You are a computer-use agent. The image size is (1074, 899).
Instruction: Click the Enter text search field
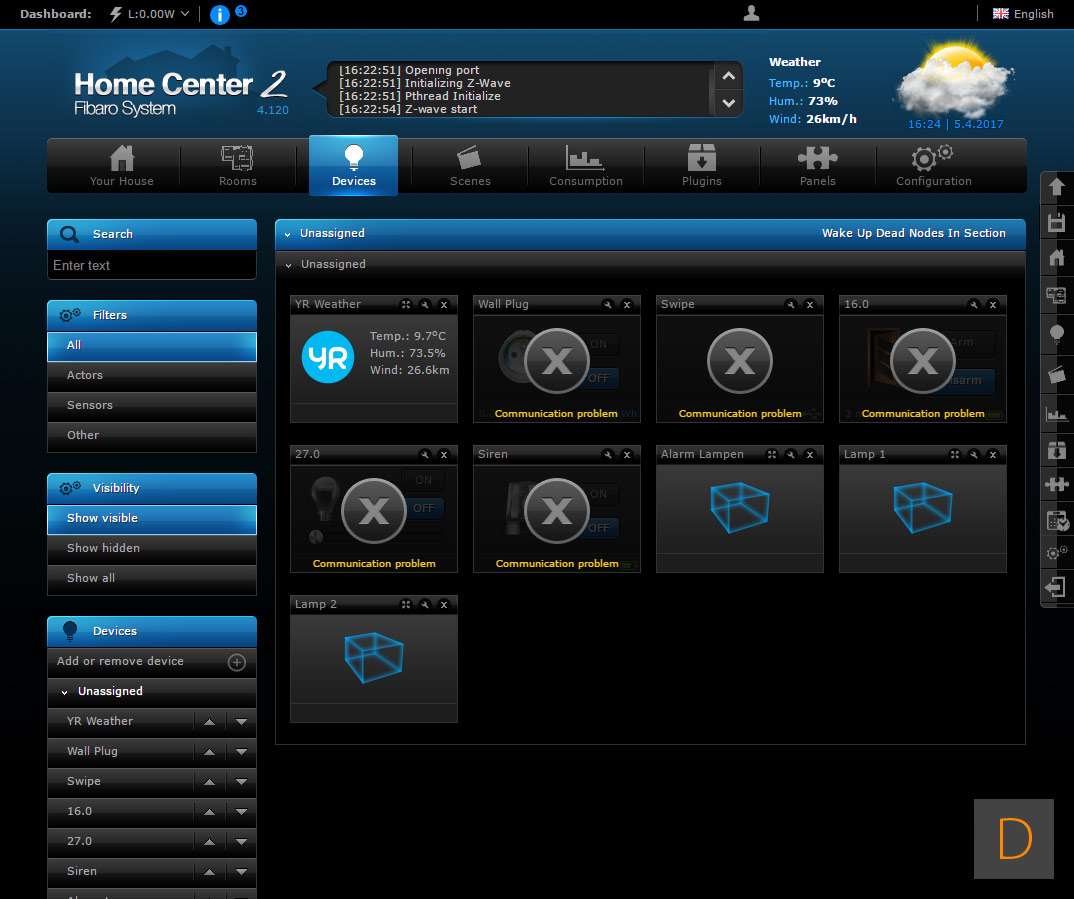[151, 266]
